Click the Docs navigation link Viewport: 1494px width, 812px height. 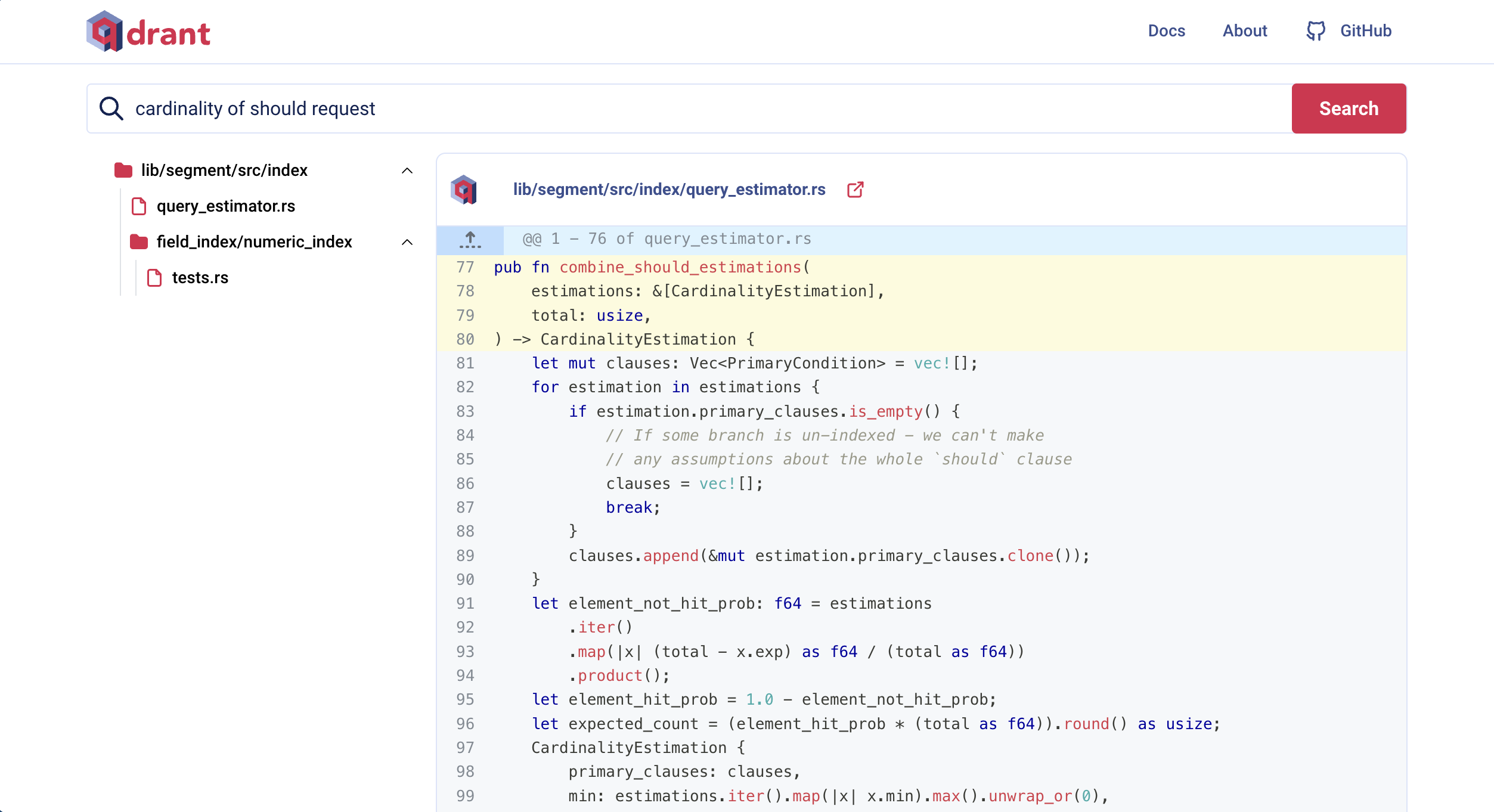click(1167, 30)
